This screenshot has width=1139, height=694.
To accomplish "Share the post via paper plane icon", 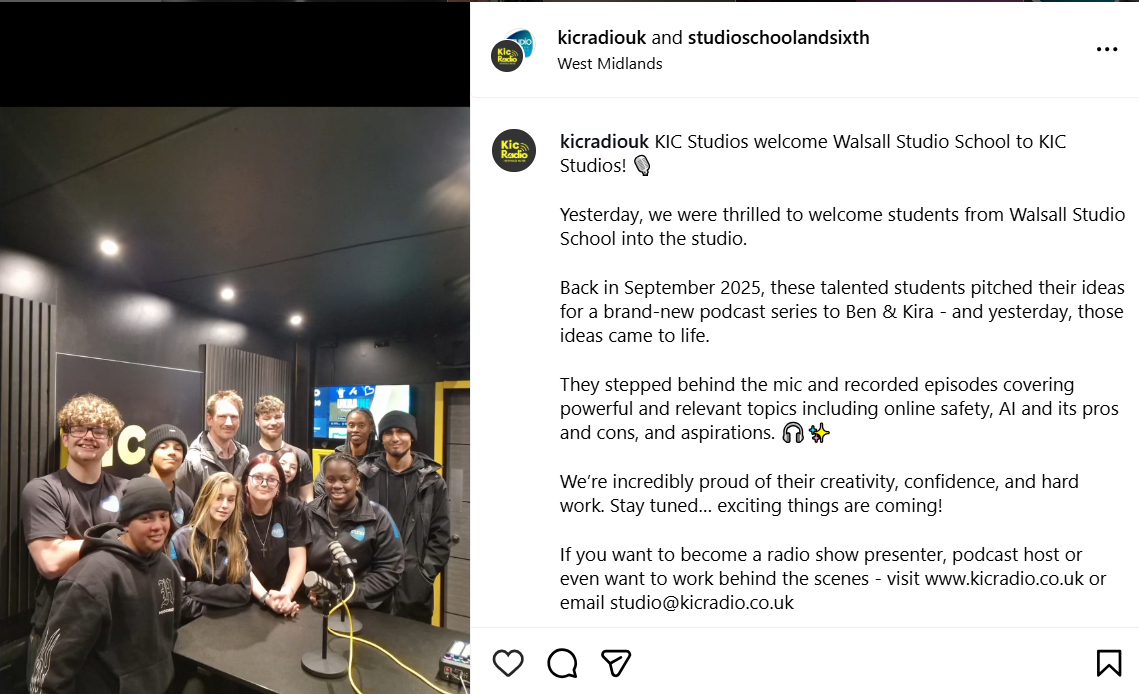I will [x=615, y=663].
